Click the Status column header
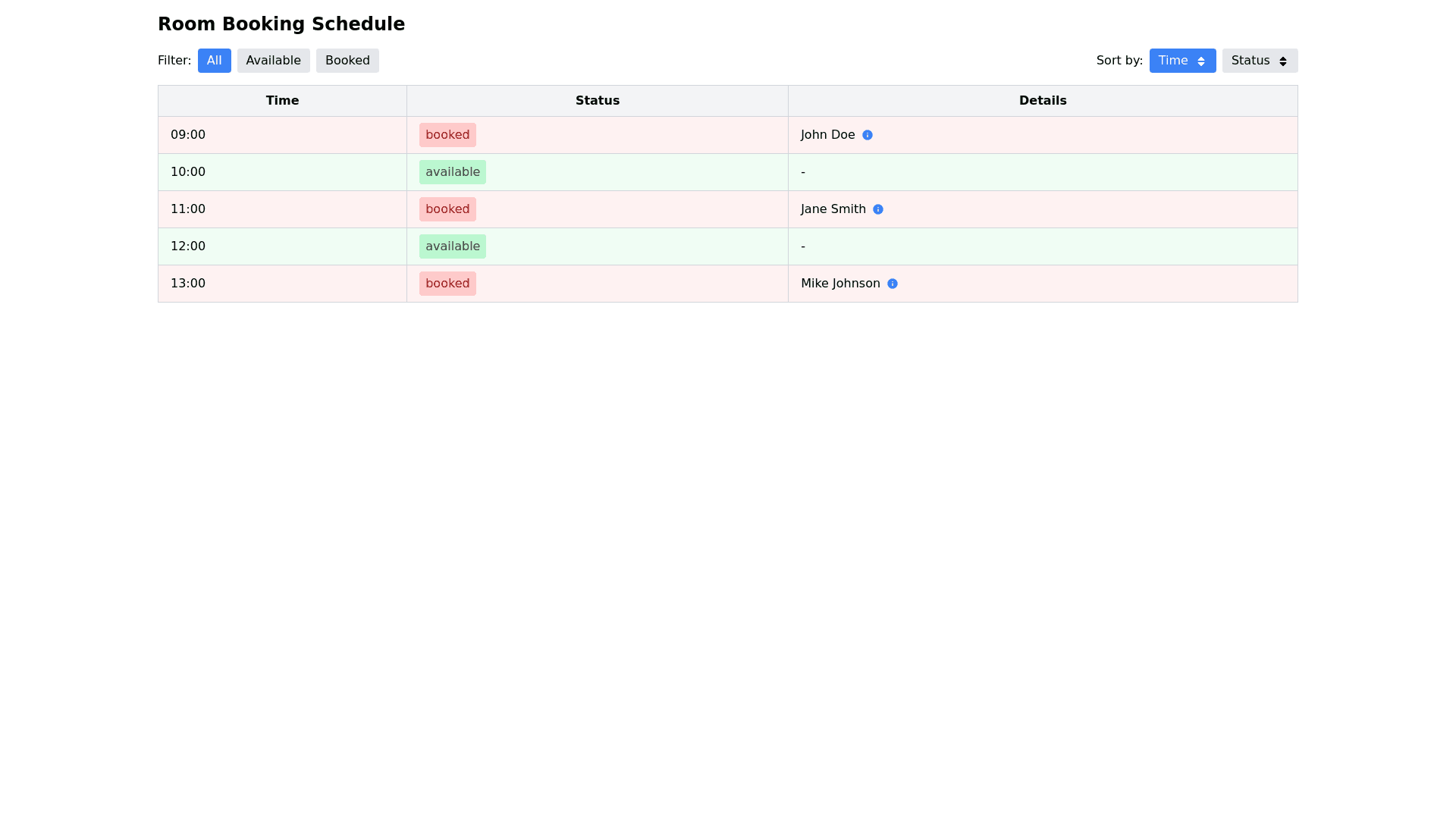This screenshot has height=819, width=1456. (x=597, y=101)
